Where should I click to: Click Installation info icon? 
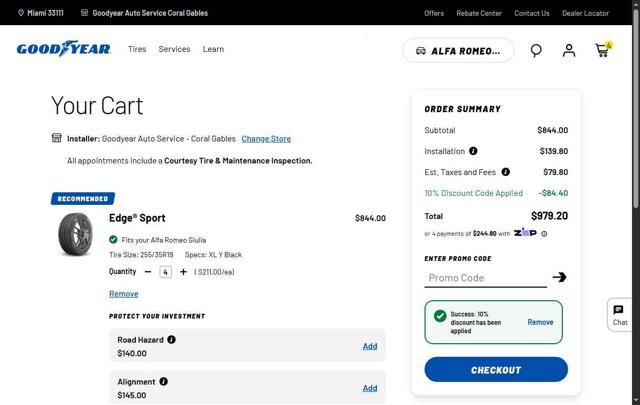[x=473, y=151]
